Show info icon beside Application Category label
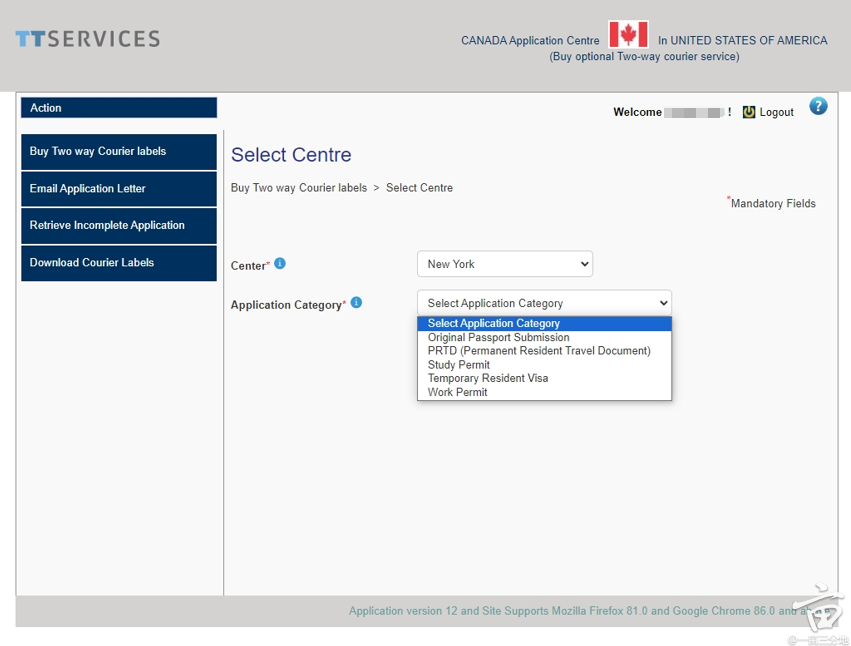851x646 pixels. [356, 303]
